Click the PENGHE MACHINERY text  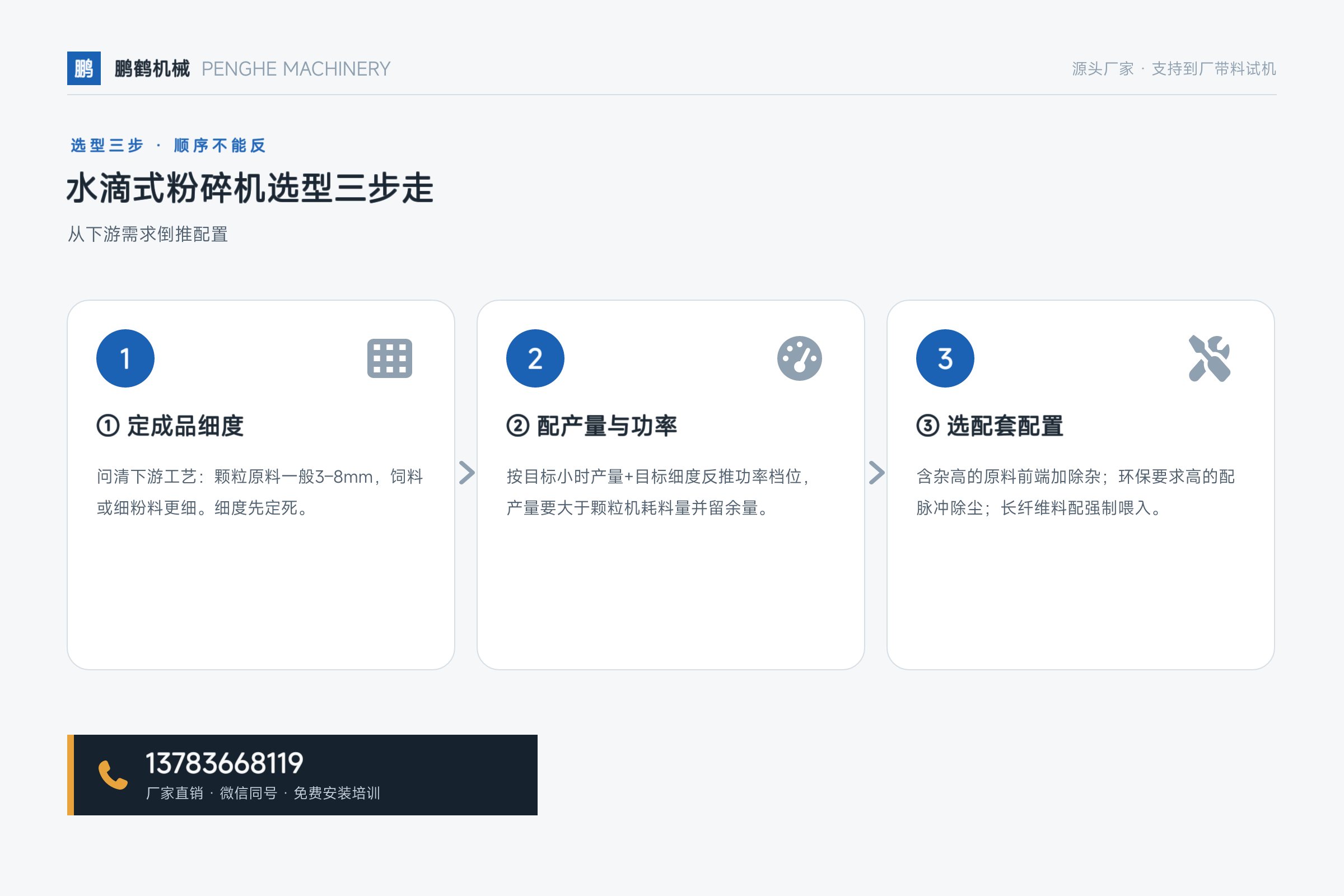[x=296, y=68]
